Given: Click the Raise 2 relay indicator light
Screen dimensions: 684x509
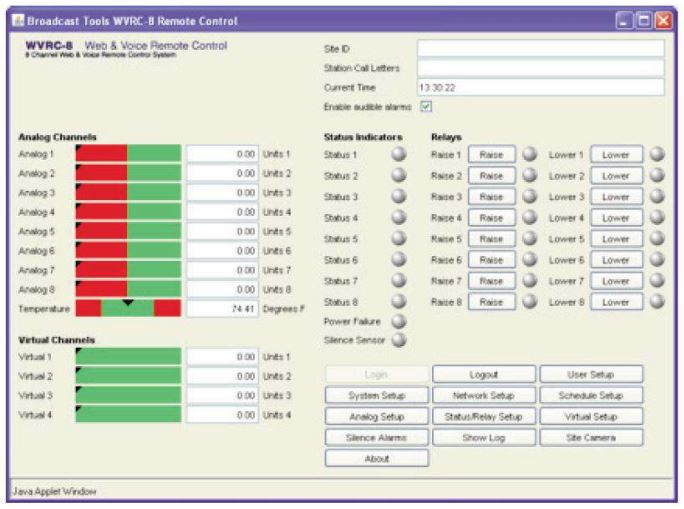Looking at the screenshot, I should point(530,175).
